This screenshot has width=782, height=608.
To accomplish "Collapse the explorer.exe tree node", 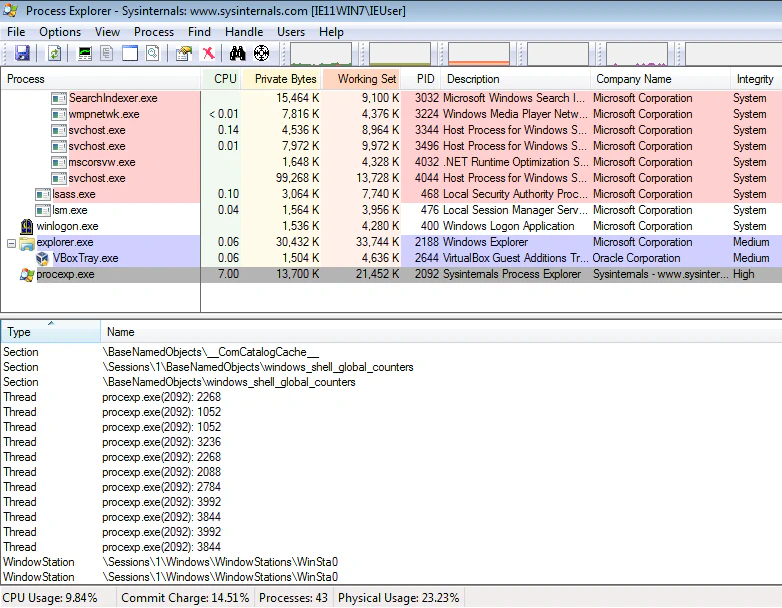I will (11, 243).
